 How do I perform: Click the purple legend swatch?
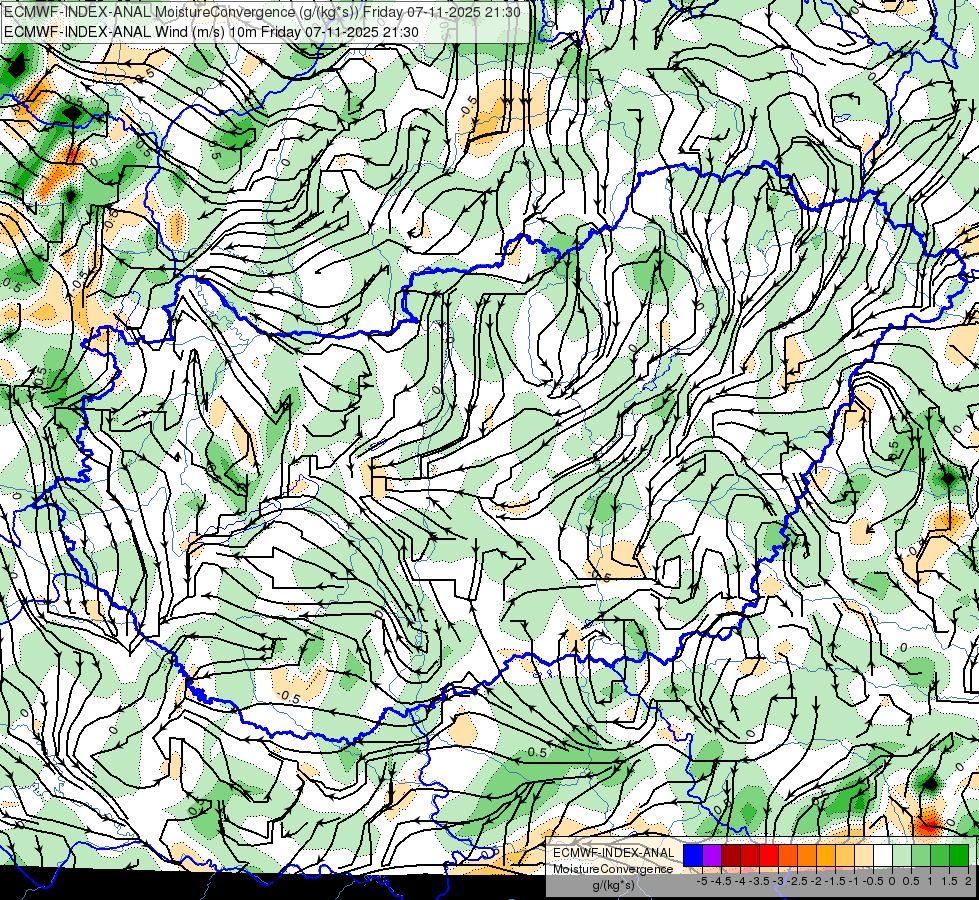coord(712,856)
